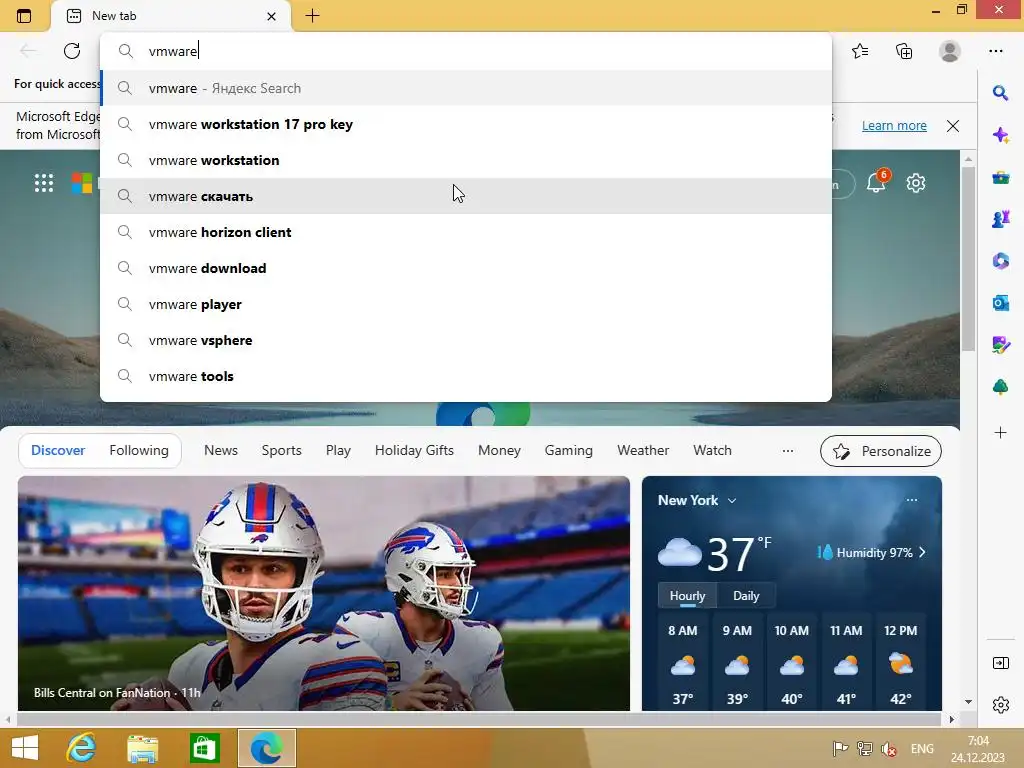
Task: Open the Bills Central news thumbnail
Action: pos(324,594)
